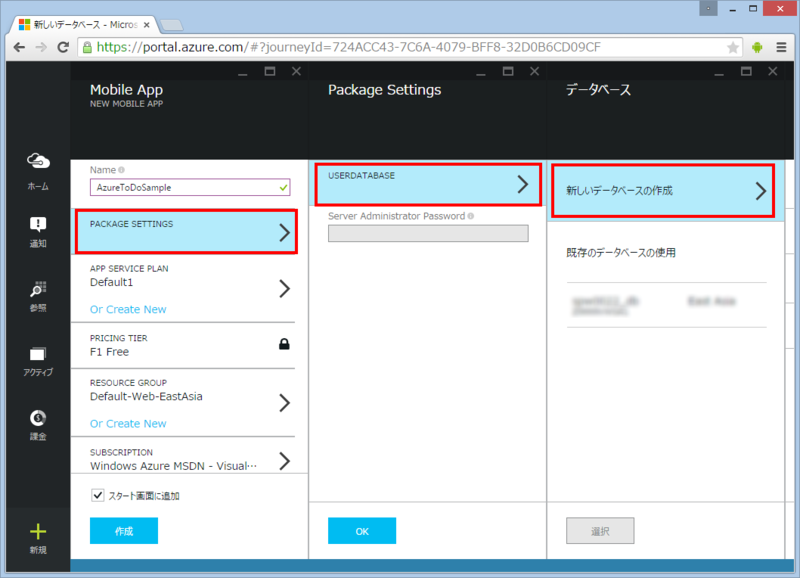The height and width of the screenshot is (578, 800).
Task: Toggle スタート画面に追加 checkbox
Action: [97, 495]
